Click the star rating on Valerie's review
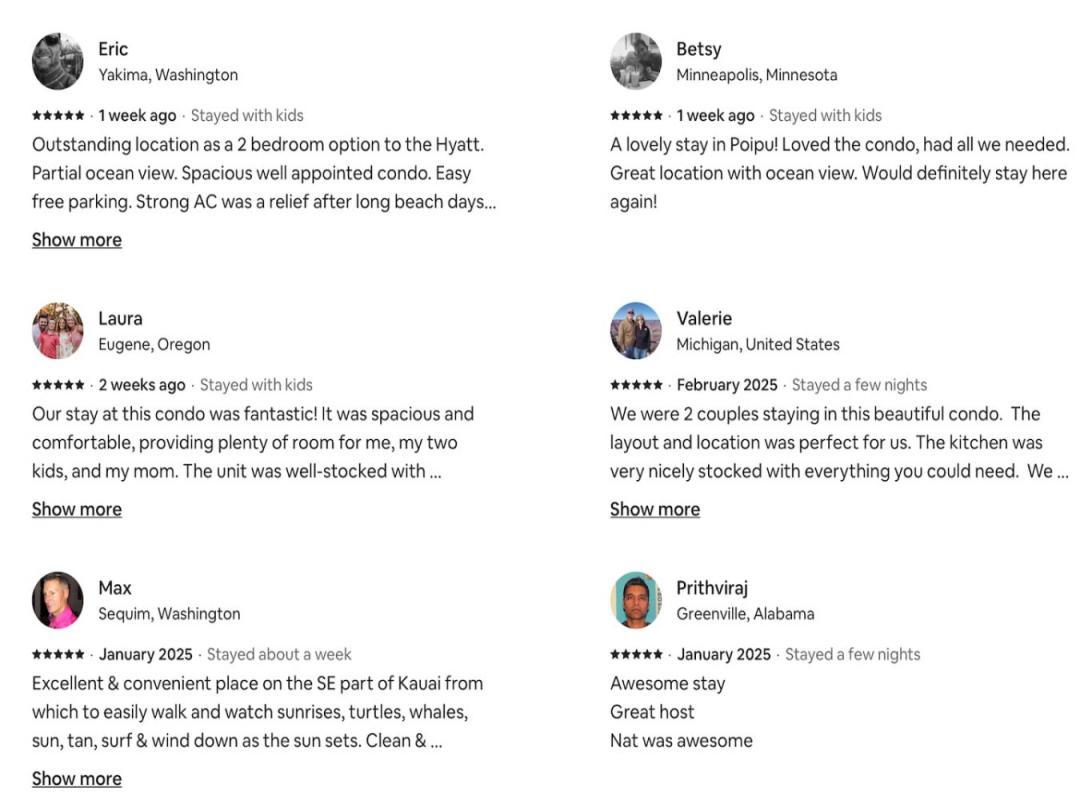The width and height of the screenshot is (1080, 800). pos(636,385)
